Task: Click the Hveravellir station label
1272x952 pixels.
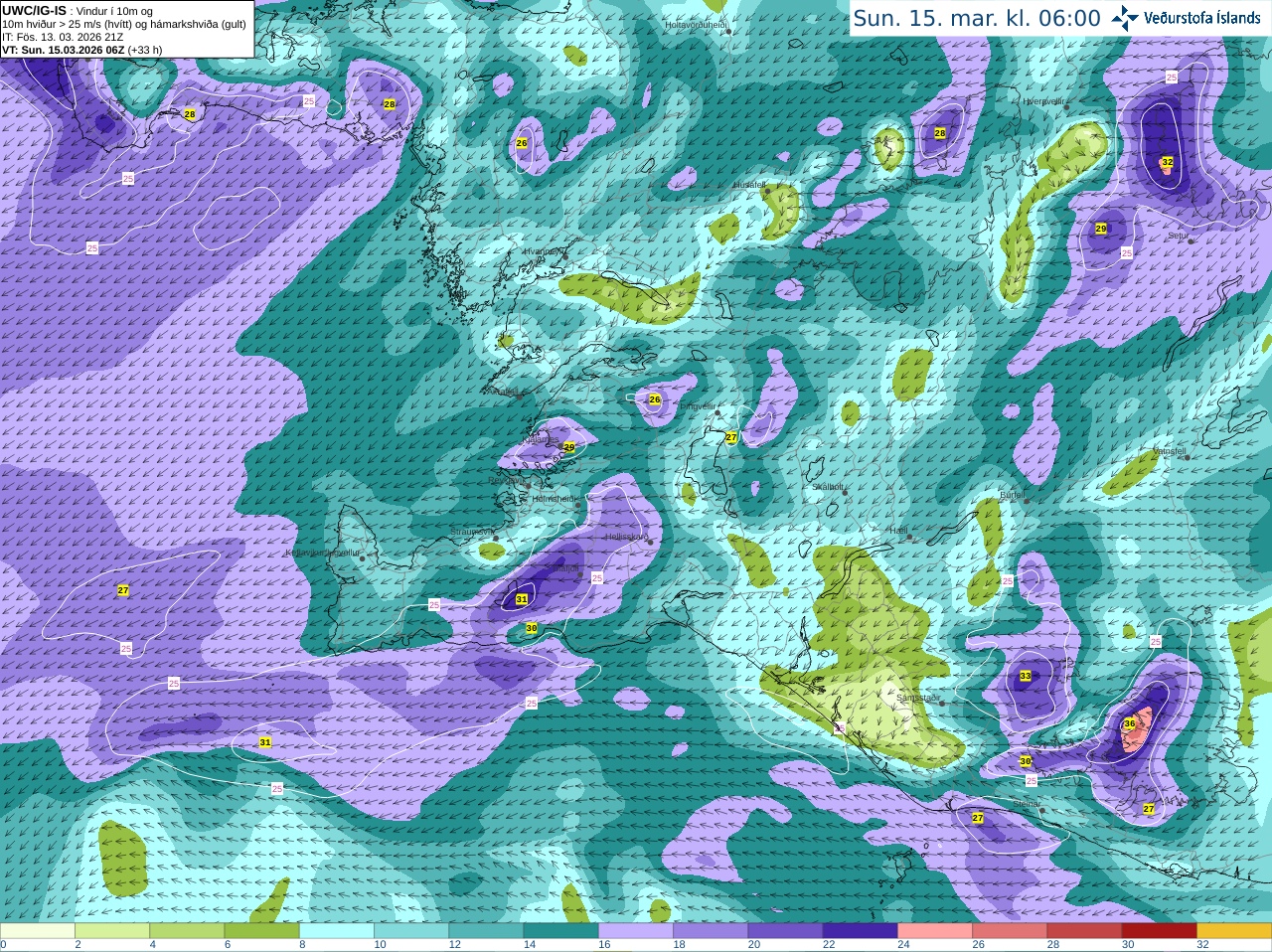Action: point(1044,101)
